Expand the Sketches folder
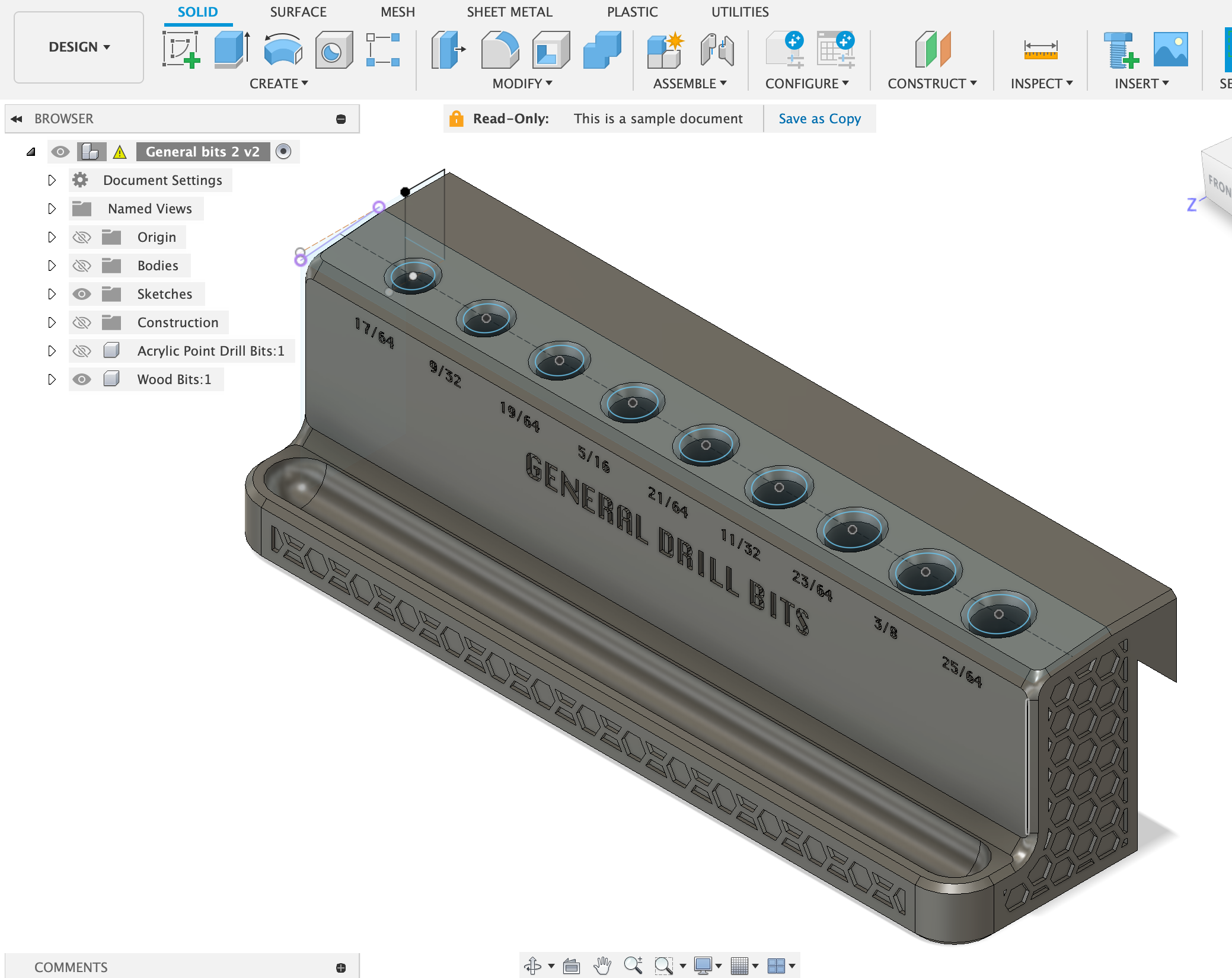This screenshot has width=1232, height=978. click(52, 294)
